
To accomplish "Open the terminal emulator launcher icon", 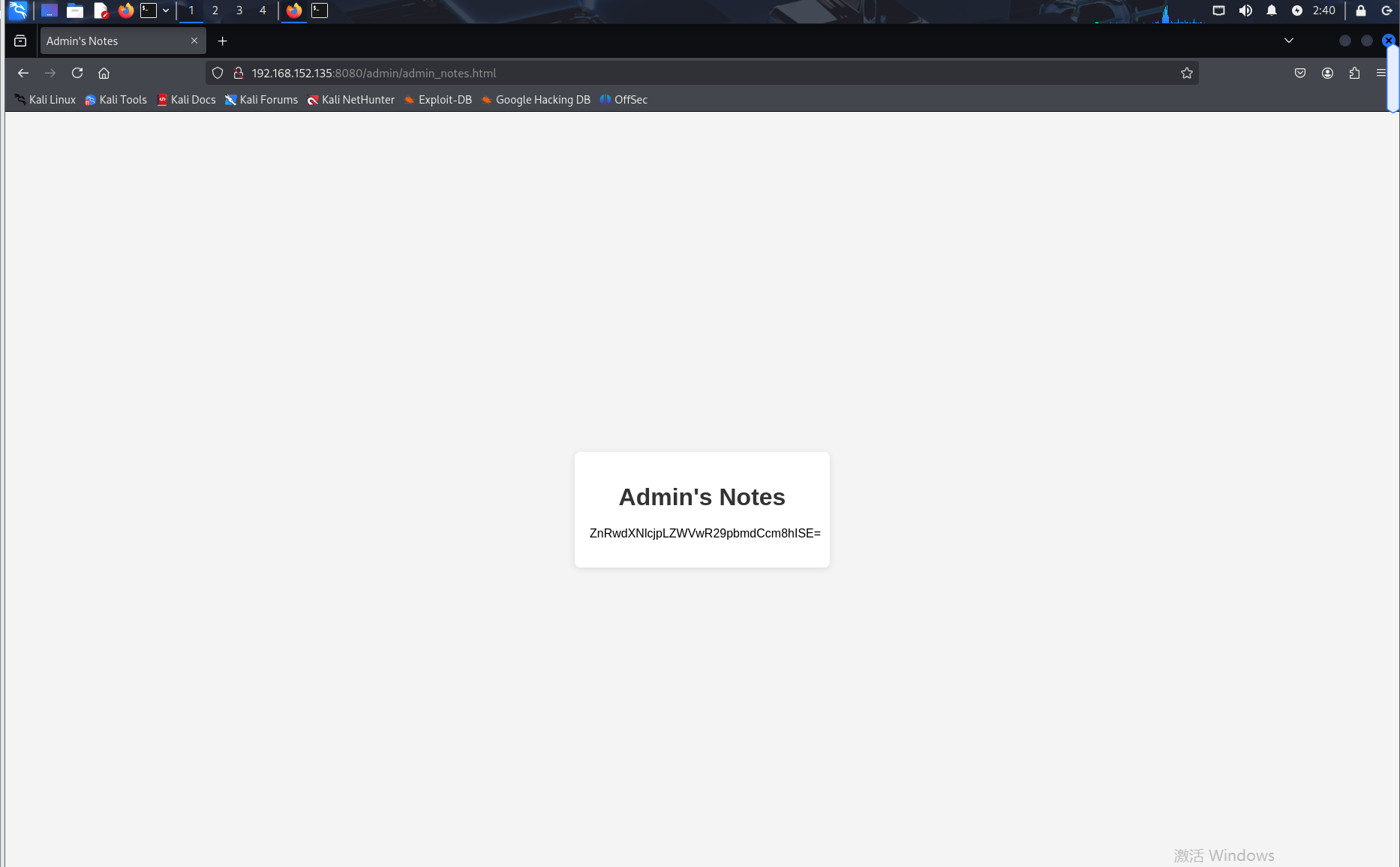I will coord(149,11).
